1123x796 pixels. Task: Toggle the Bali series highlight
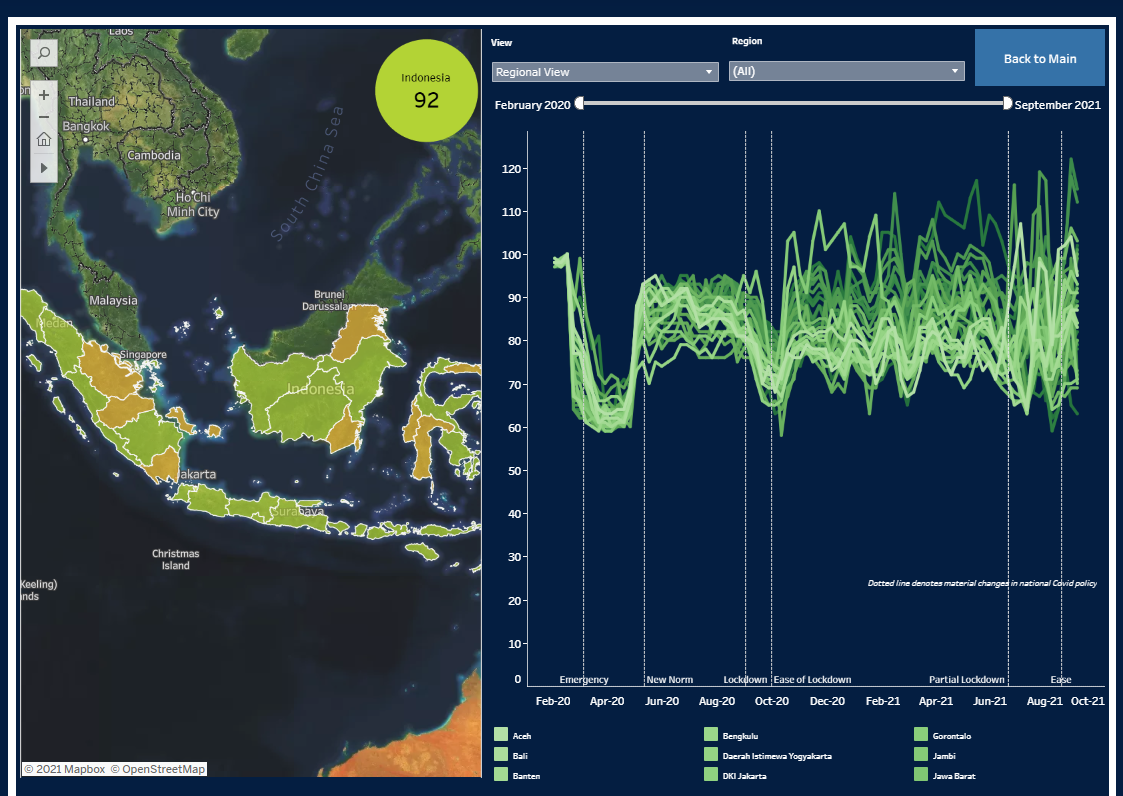coord(500,755)
